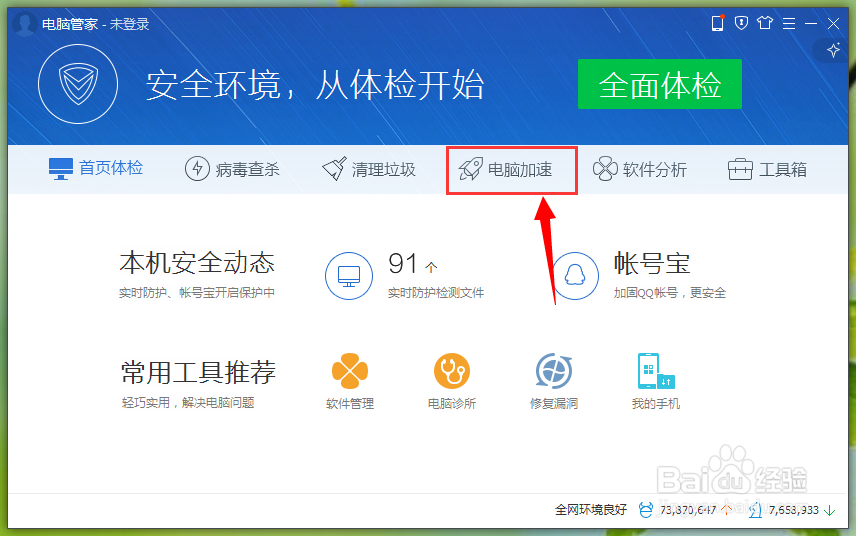Click 实时防护检测文件 label
The width and height of the screenshot is (856, 536).
[x=436, y=293]
